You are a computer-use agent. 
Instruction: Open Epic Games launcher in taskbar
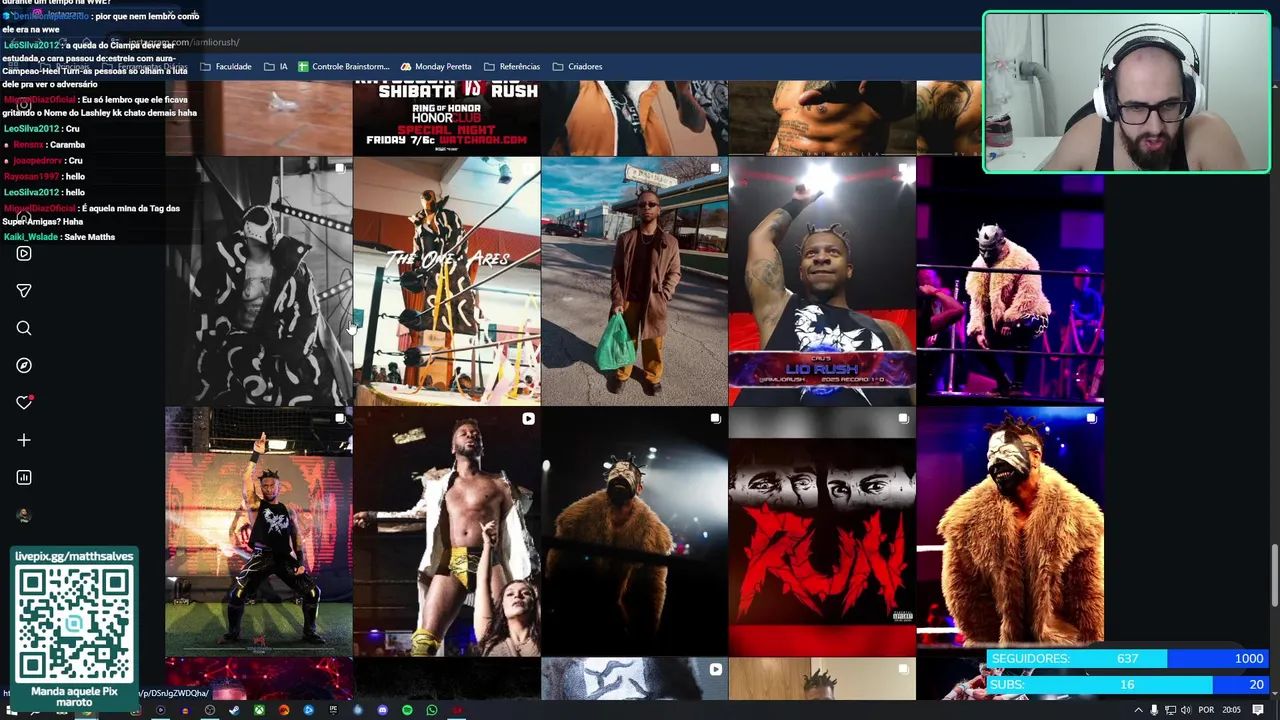[x=333, y=710]
